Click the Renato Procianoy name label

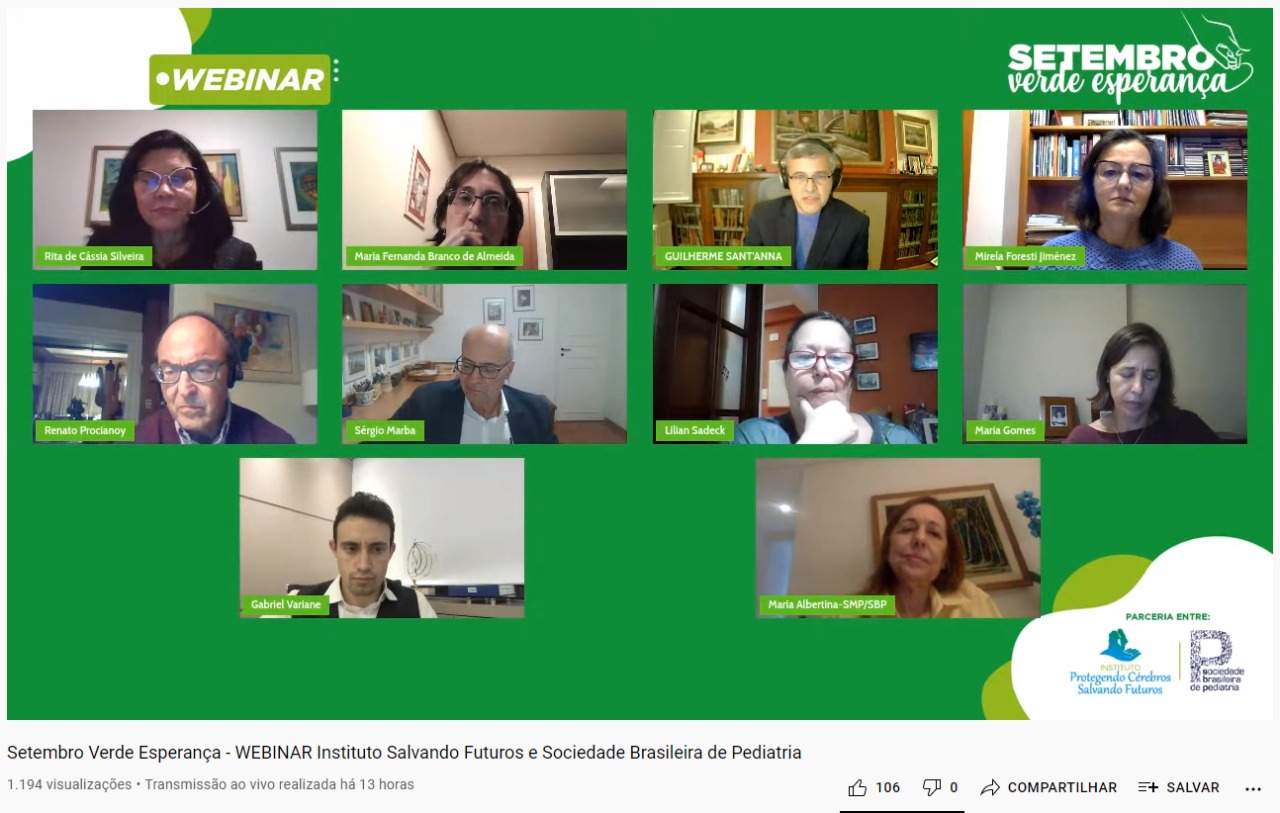click(85, 431)
